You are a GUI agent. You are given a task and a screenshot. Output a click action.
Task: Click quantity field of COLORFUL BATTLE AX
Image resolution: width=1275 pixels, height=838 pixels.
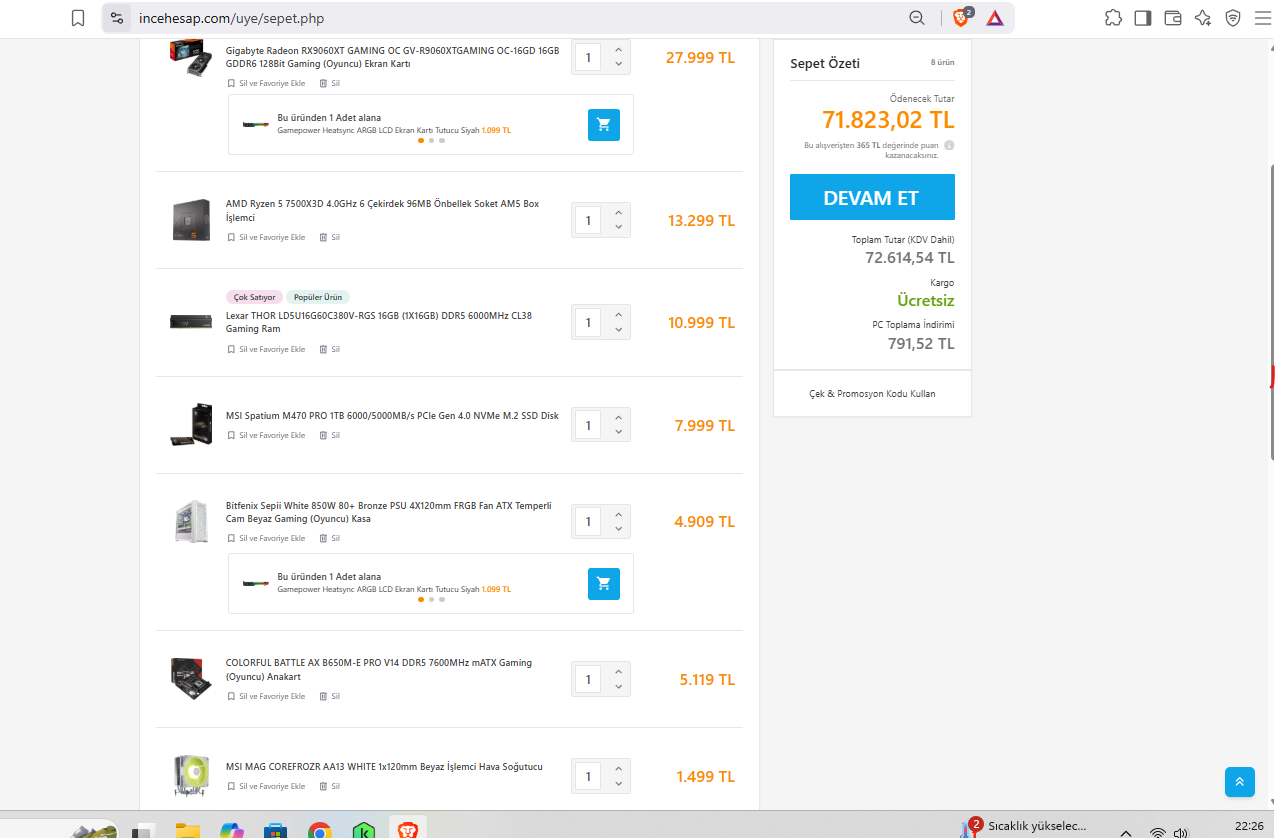(588, 679)
